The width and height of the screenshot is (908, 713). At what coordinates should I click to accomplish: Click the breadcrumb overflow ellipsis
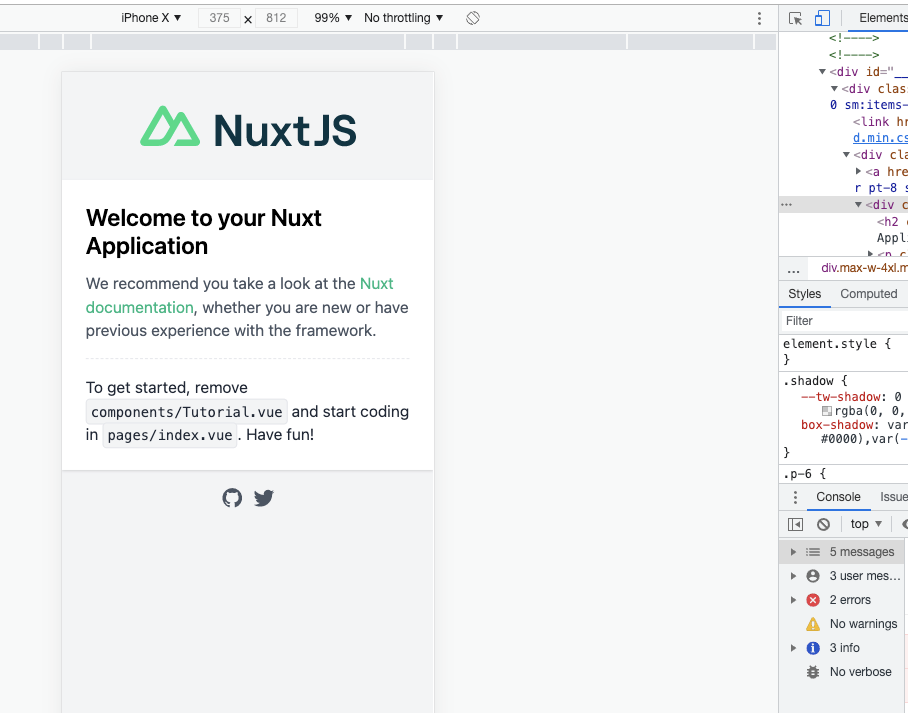793,270
